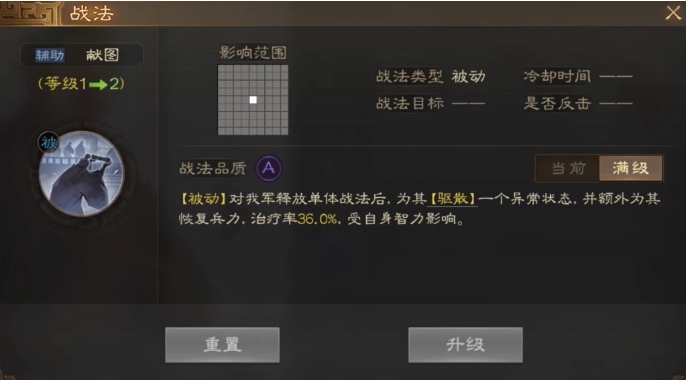
Task: Switch description to 当前 level view
Action: (568, 168)
